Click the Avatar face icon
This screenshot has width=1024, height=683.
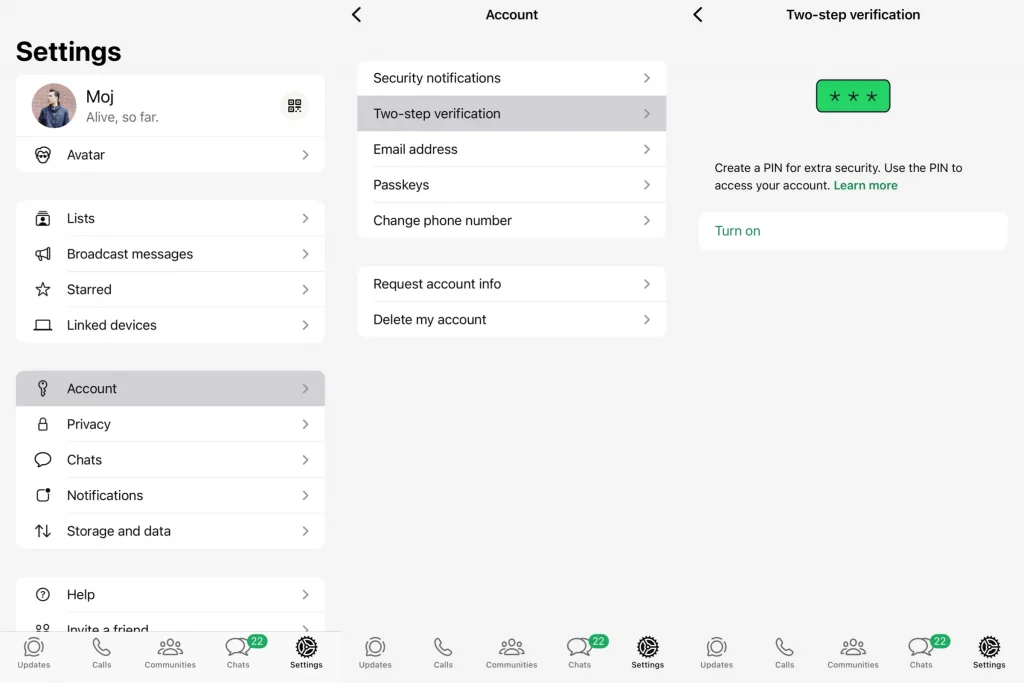[43, 155]
